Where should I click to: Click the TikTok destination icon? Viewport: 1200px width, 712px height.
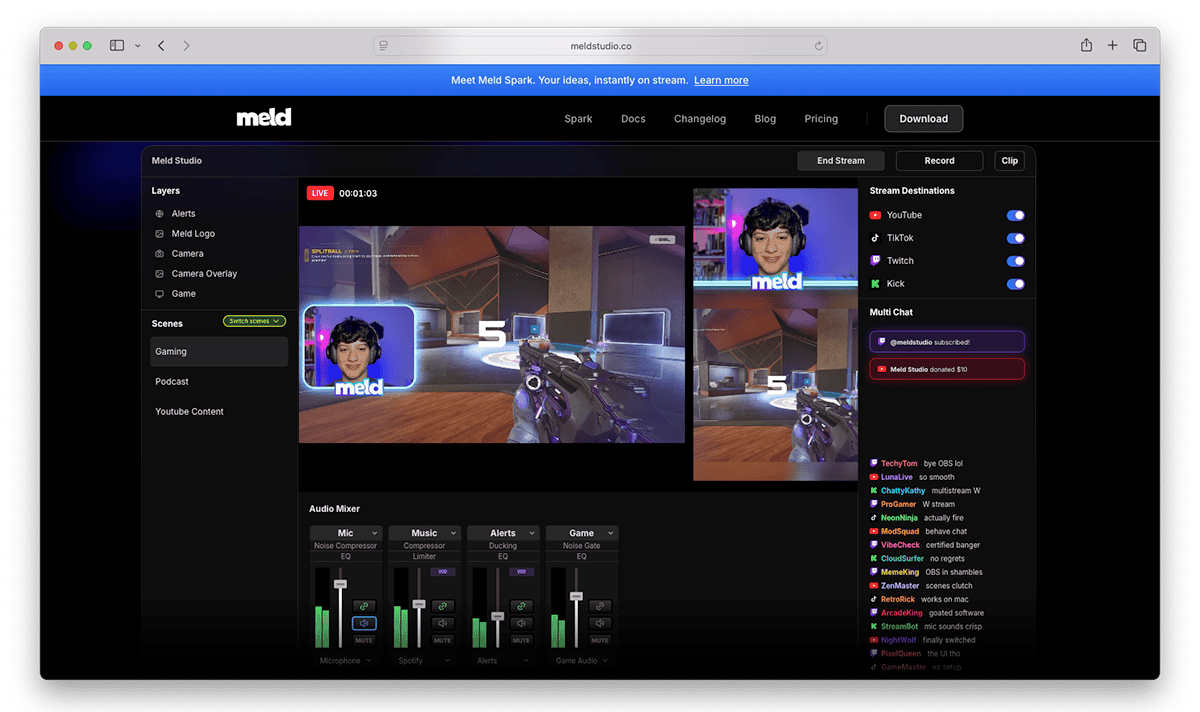pyautogui.click(x=875, y=238)
